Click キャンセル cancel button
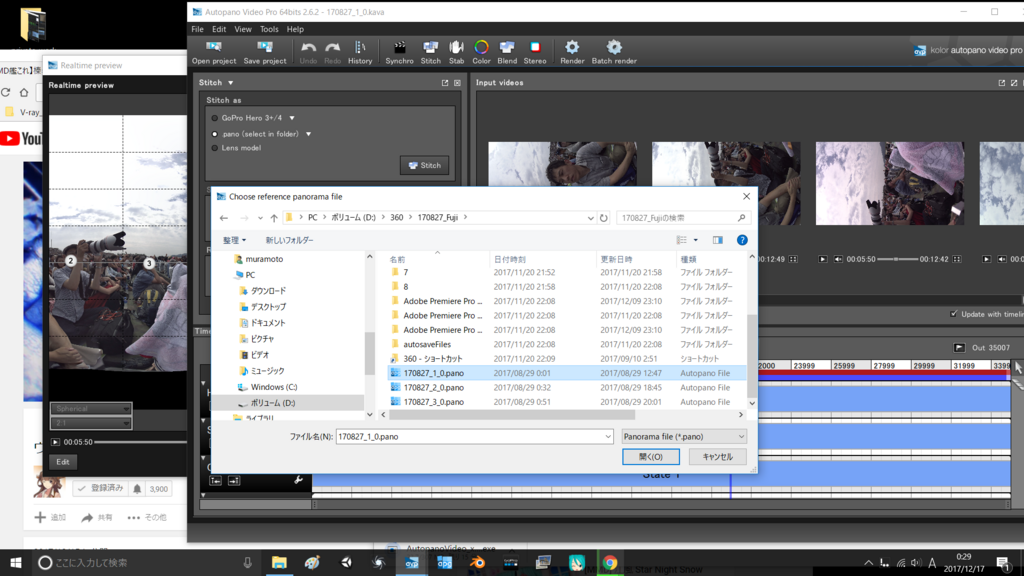The width and height of the screenshot is (1024, 576). pyautogui.click(x=717, y=456)
